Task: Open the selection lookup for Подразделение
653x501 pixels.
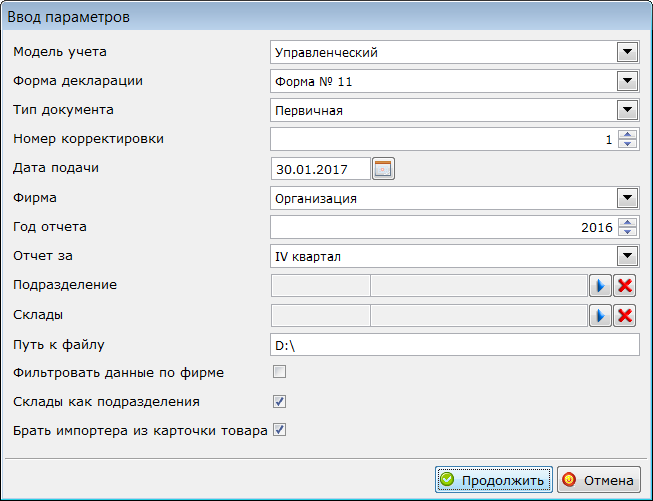Action: tap(600, 286)
